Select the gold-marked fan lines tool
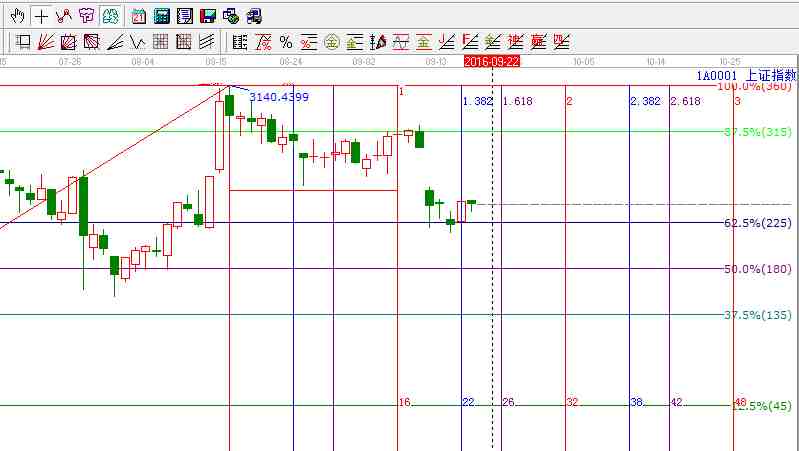Image resolution: width=799 pixels, height=451 pixels. (x=493, y=42)
